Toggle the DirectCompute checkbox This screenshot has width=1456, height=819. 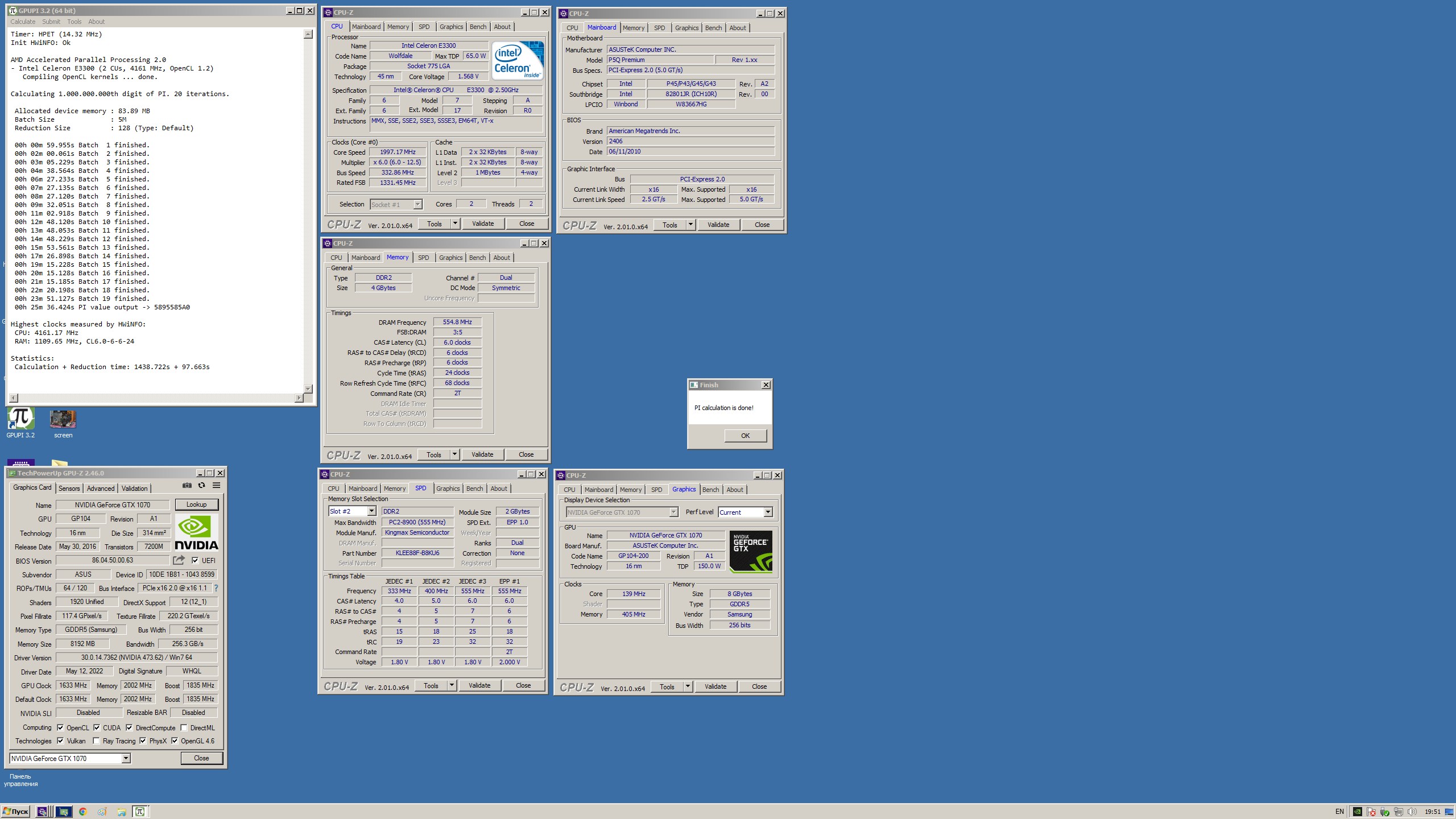click(129, 727)
